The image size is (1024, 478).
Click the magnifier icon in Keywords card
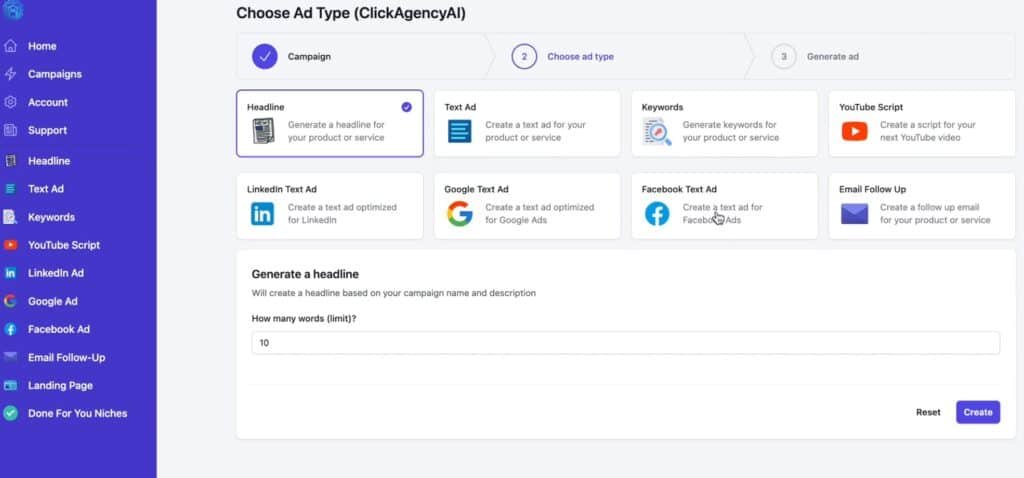[x=657, y=131]
